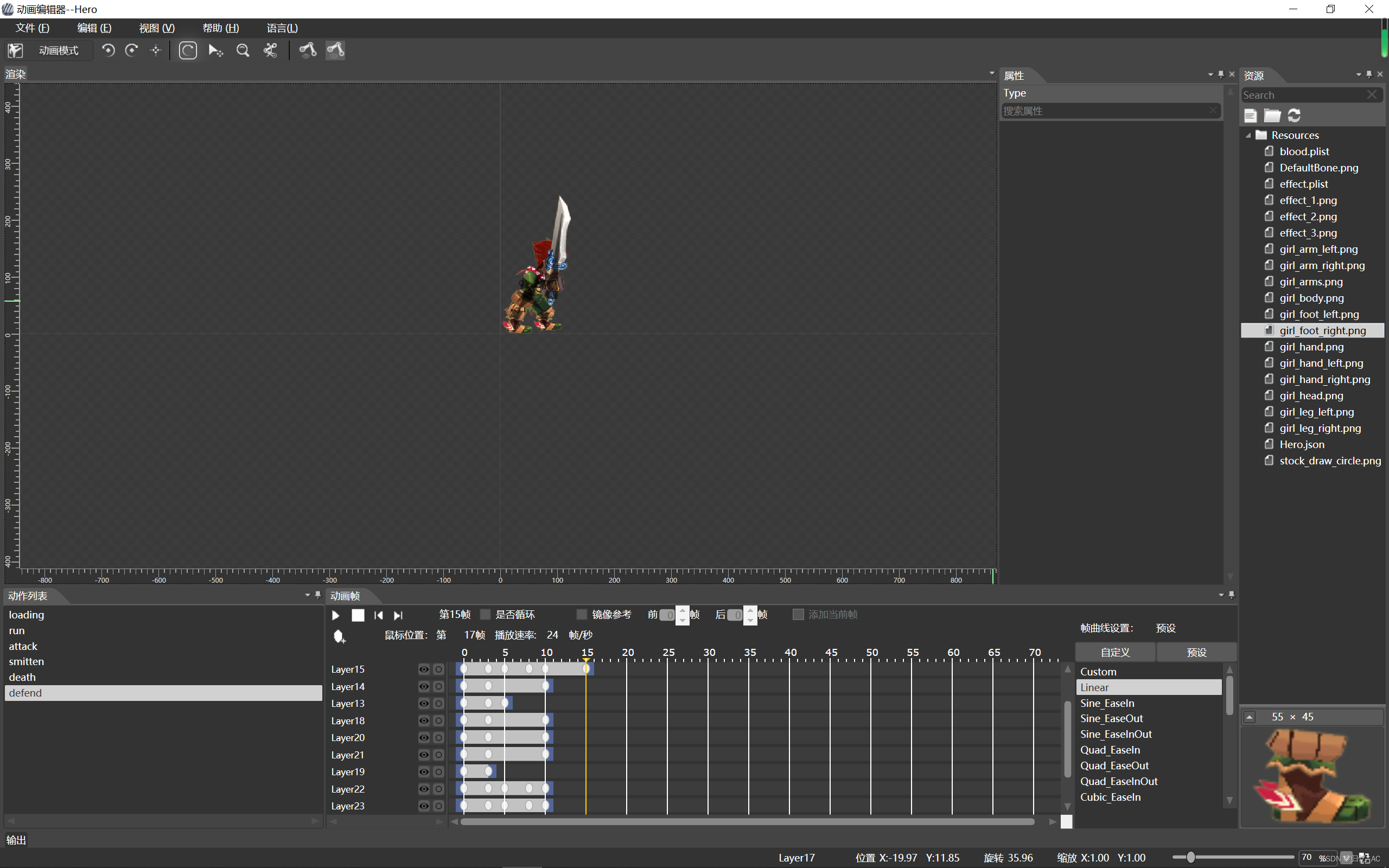The height and width of the screenshot is (868, 1389).
Task: Click the 渲染 panel dropdown arrow
Action: [x=992, y=73]
